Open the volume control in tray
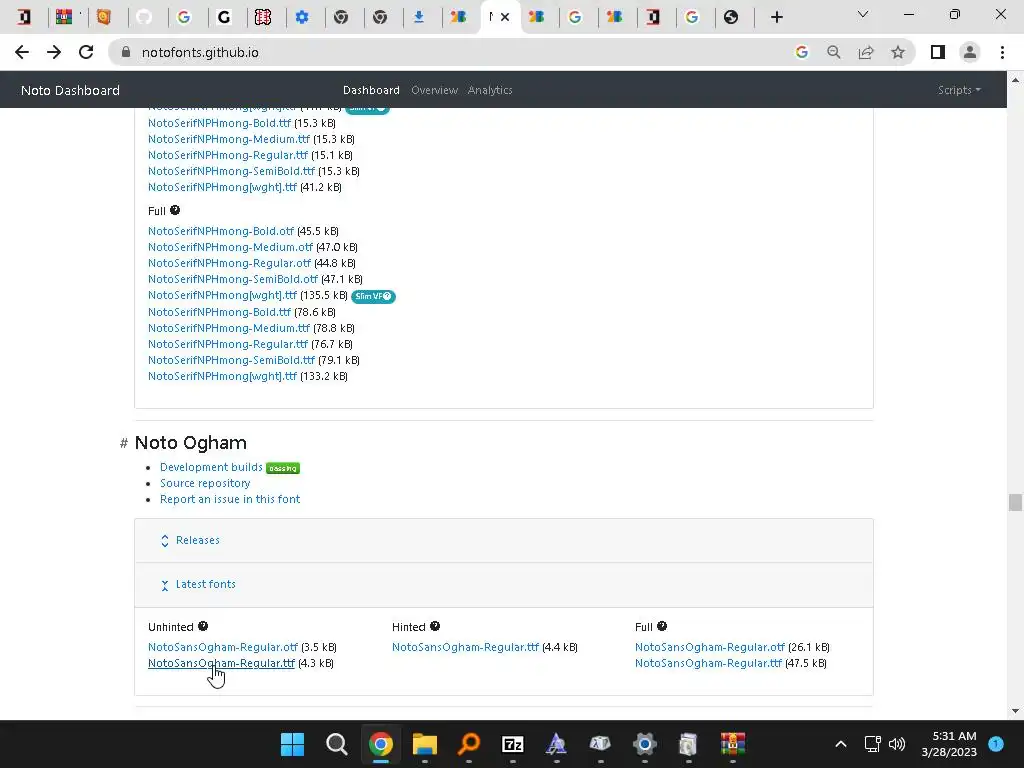This screenshot has width=1024, height=768. point(897,744)
